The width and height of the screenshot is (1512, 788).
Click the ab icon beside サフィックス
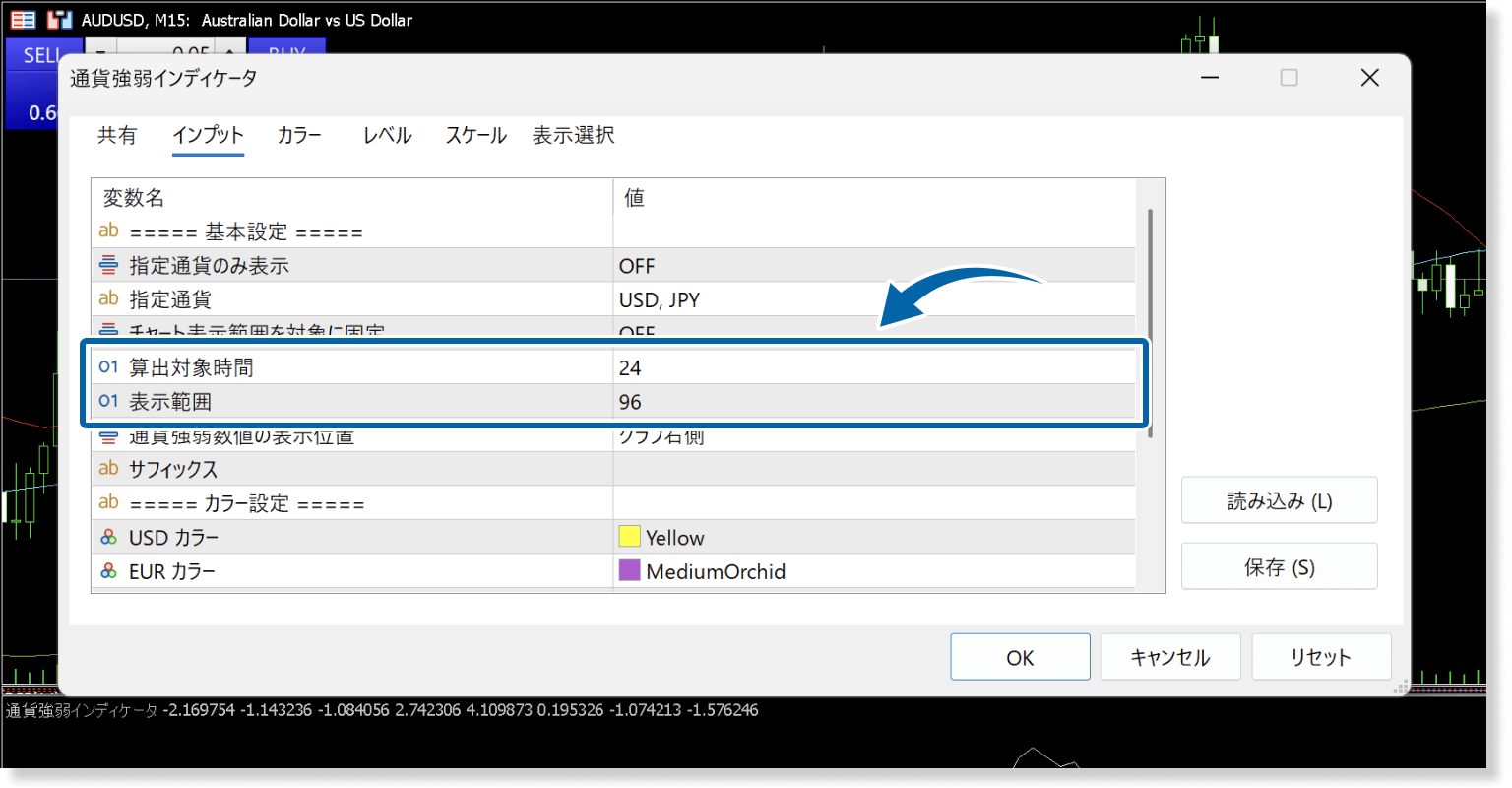point(108,469)
